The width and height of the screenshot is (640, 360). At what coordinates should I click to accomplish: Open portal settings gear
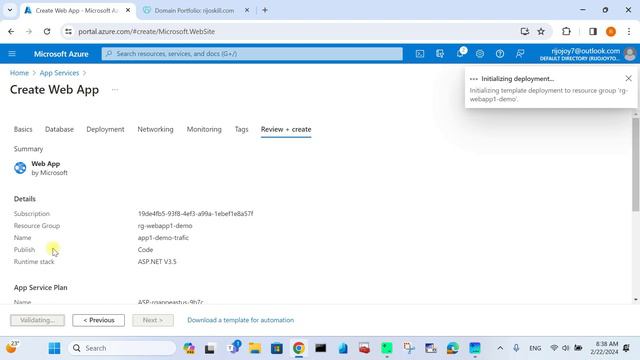(x=480, y=53)
